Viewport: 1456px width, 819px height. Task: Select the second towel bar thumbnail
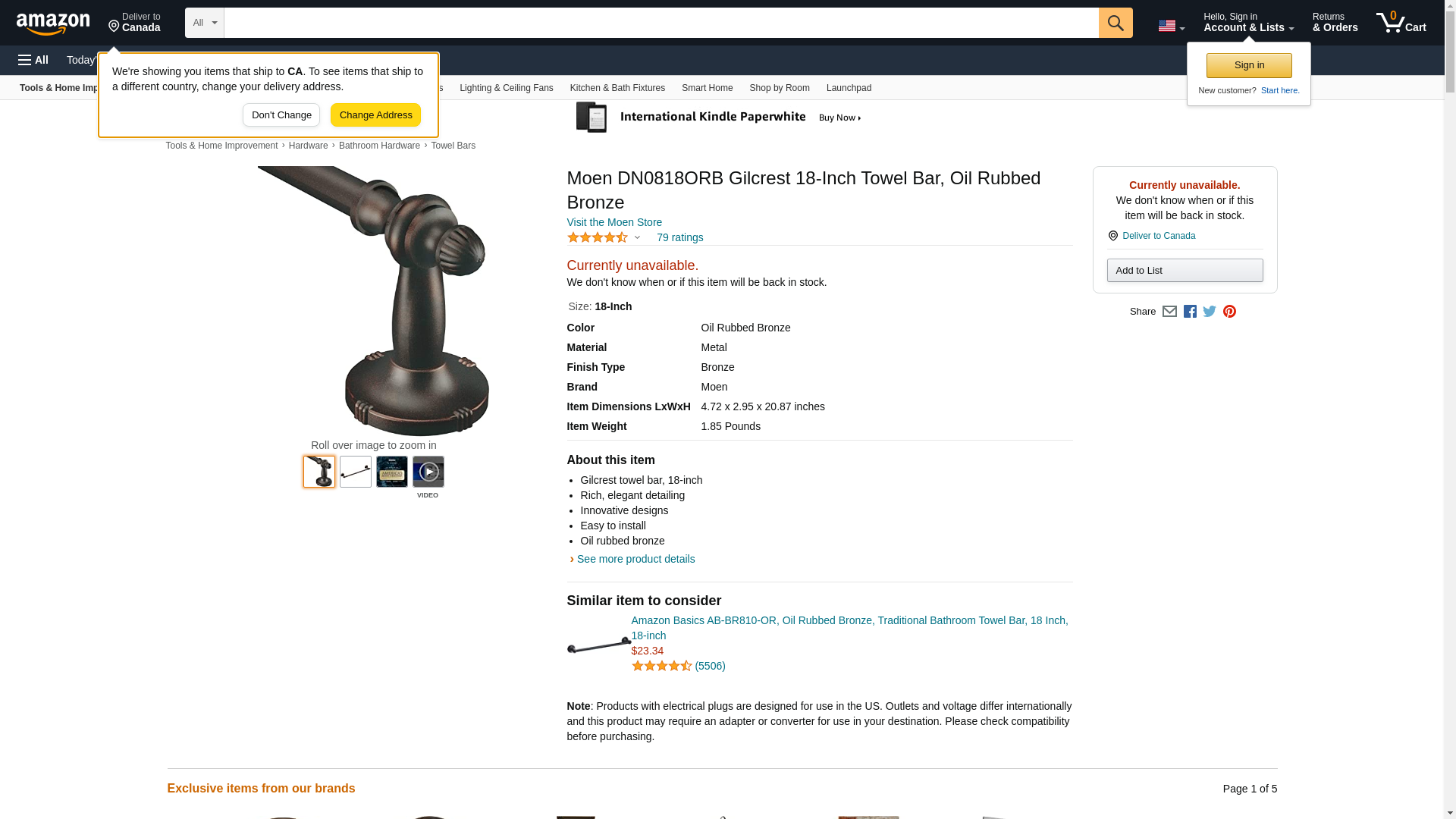356,472
